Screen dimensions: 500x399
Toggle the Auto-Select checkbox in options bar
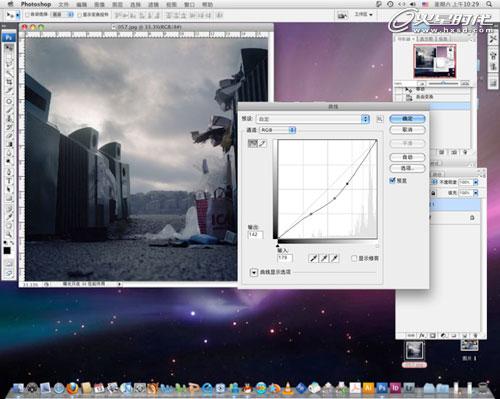pyautogui.click(x=28, y=14)
